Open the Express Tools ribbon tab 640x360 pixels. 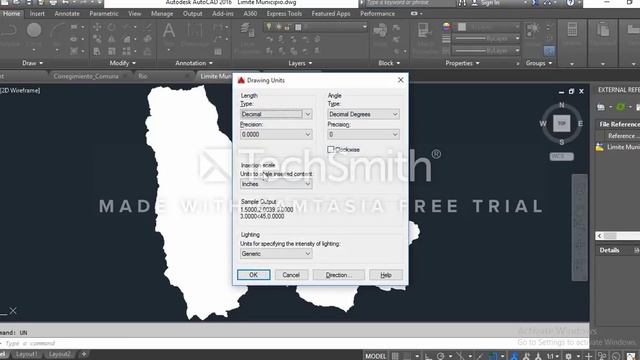click(x=284, y=13)
